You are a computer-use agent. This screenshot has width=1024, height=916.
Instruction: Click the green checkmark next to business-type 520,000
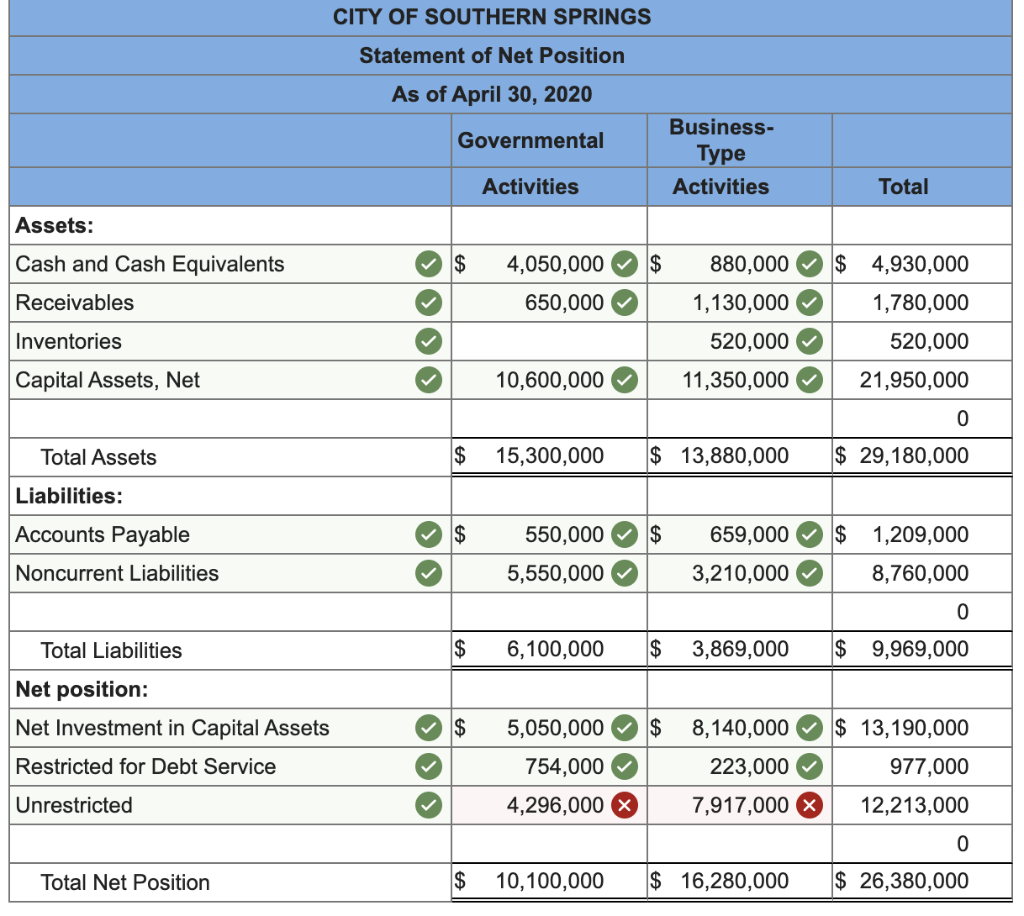[810, 341]
